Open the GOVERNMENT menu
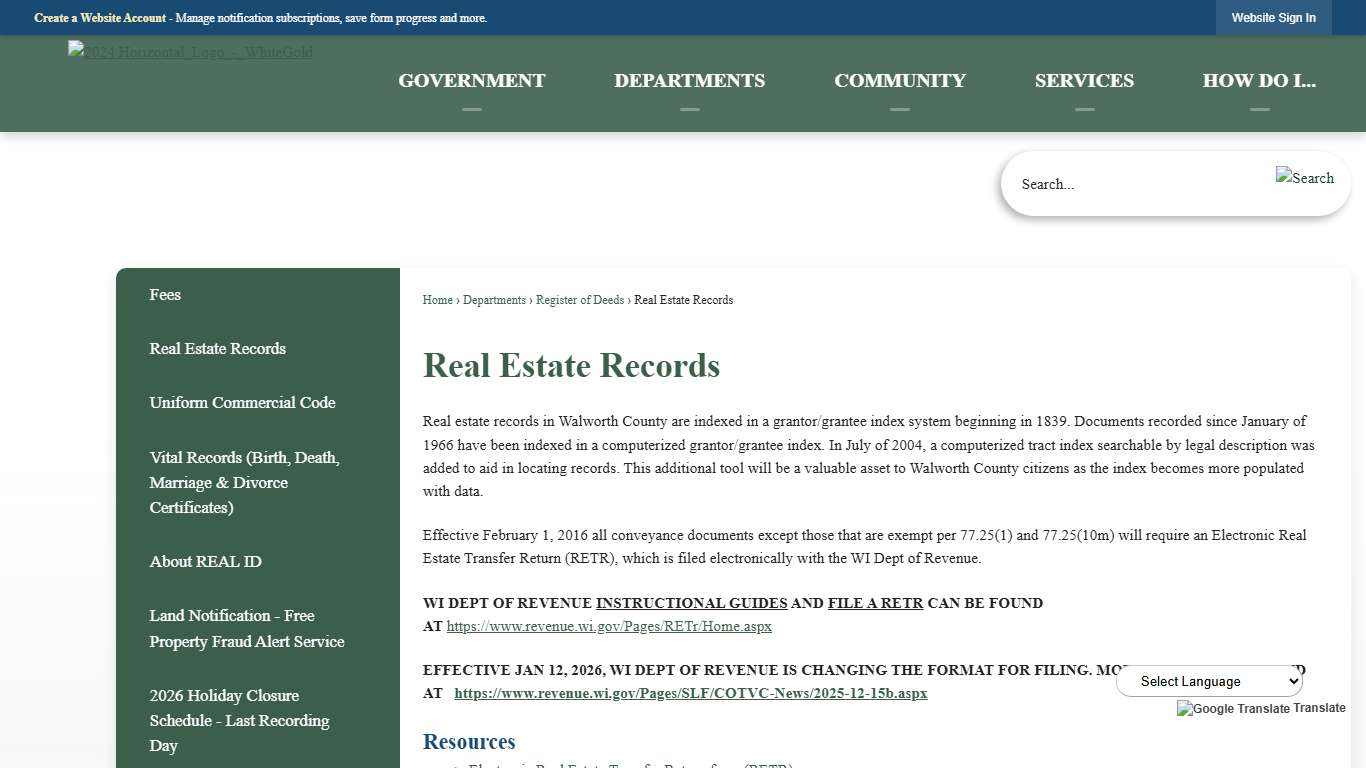1366x768 pixels. click(471, 80)
